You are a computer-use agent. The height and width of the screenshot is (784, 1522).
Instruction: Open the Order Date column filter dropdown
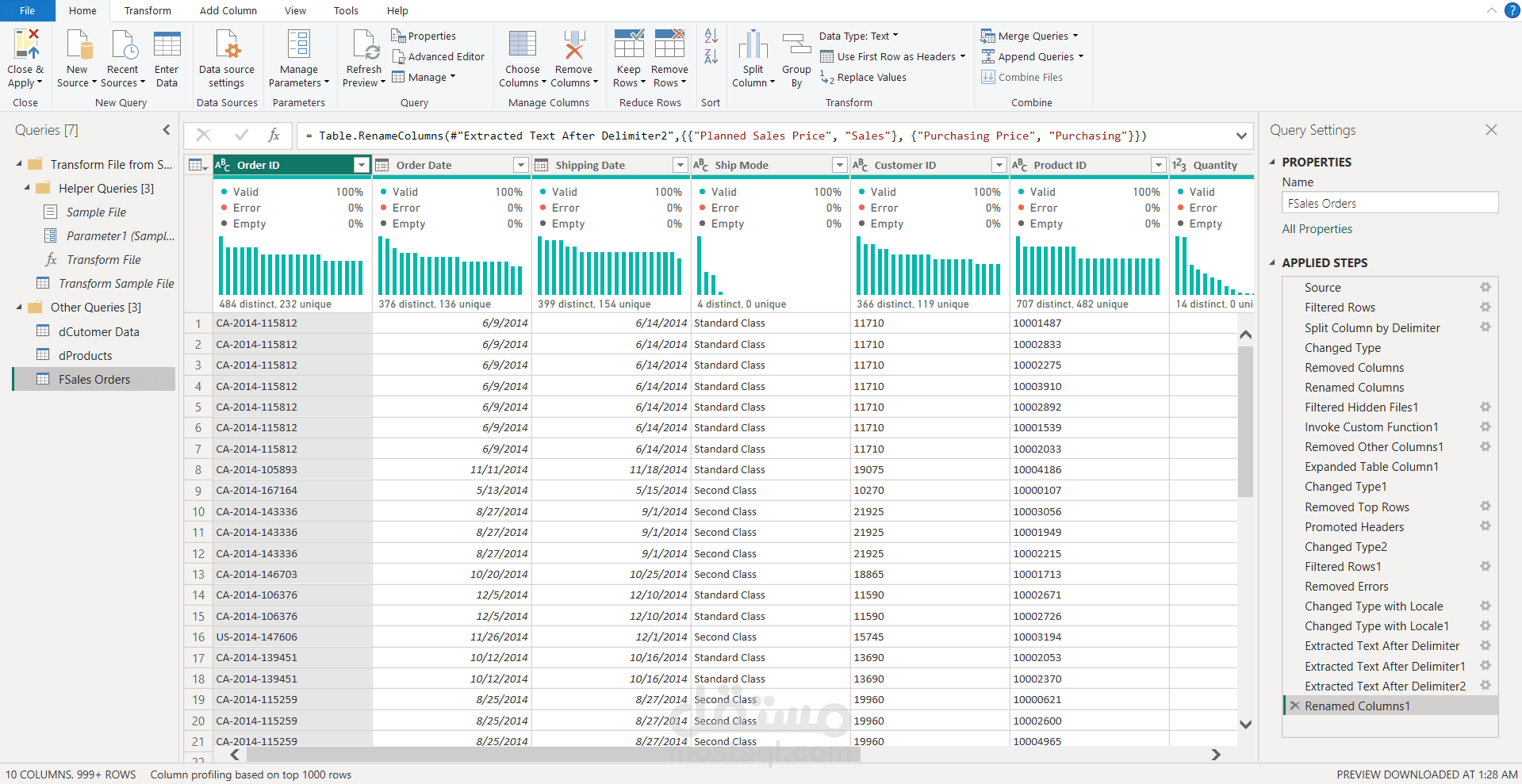click(520, 165)
